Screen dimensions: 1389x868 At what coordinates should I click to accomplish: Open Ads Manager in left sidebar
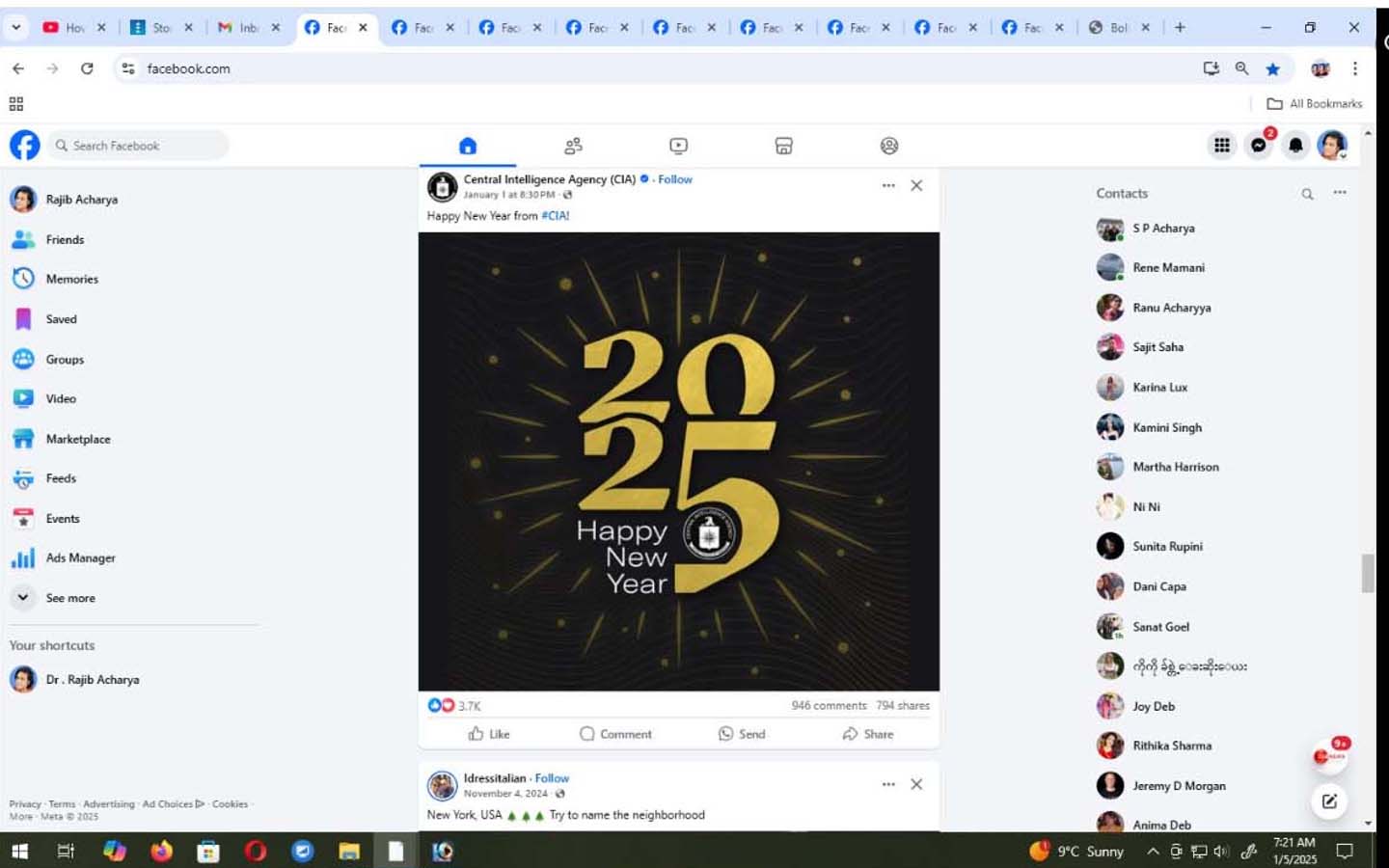point(80,558)
